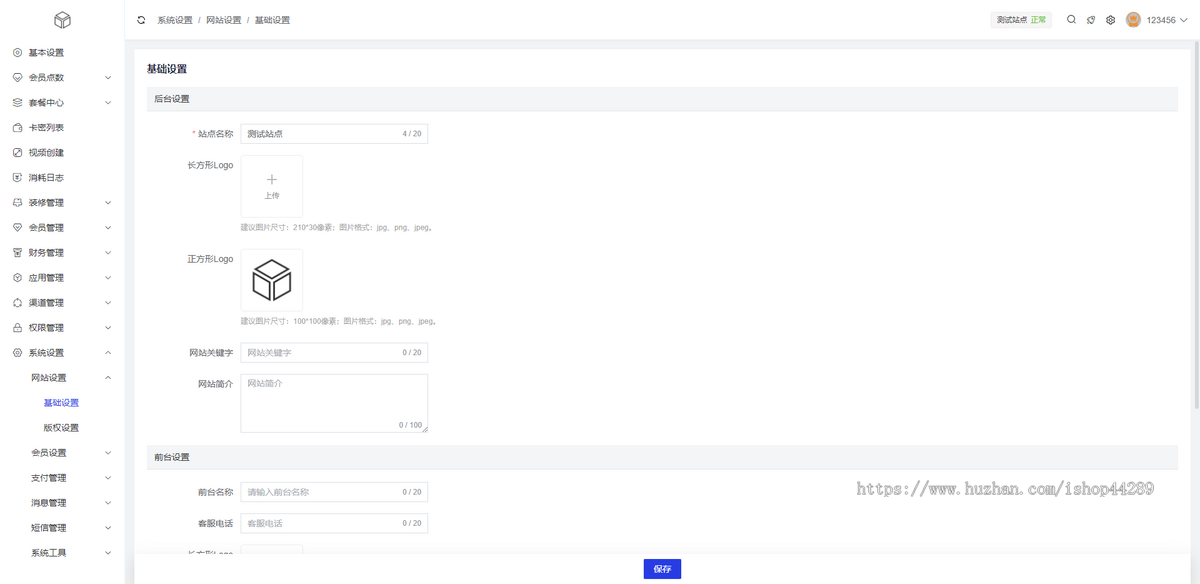This screenshot has width=1200, height=584.
Task: Collapse the 网站设置 submenu
Action: (108, 378)
